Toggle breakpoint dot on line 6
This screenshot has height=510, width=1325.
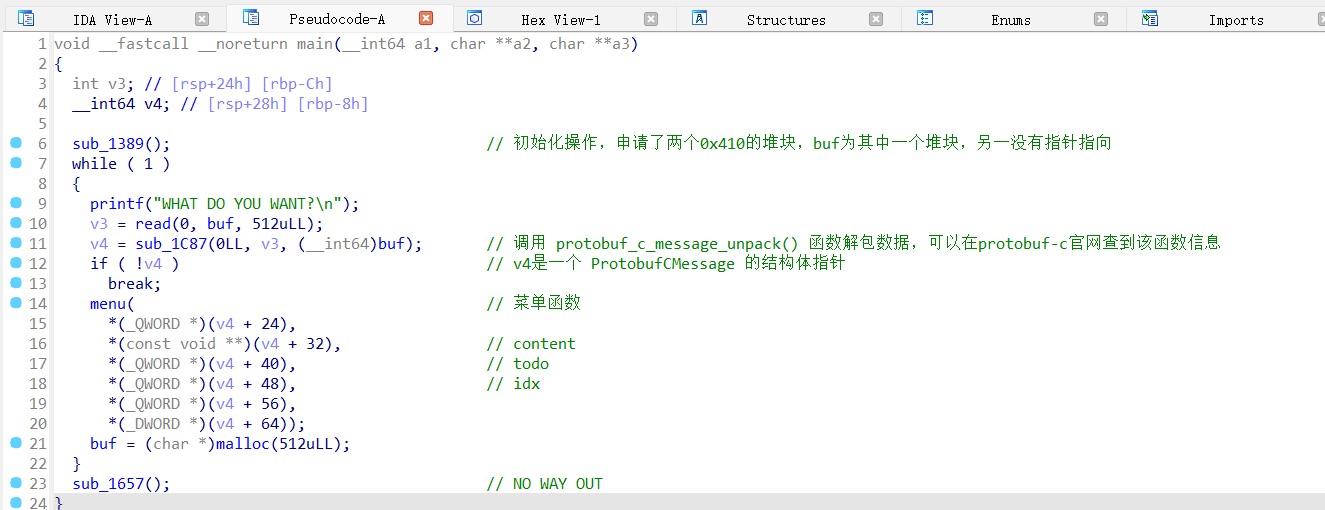coord(15,143)
